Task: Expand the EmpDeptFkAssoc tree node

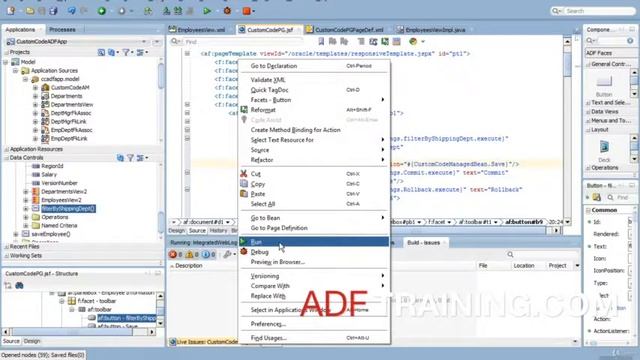Action: (36, 130)
